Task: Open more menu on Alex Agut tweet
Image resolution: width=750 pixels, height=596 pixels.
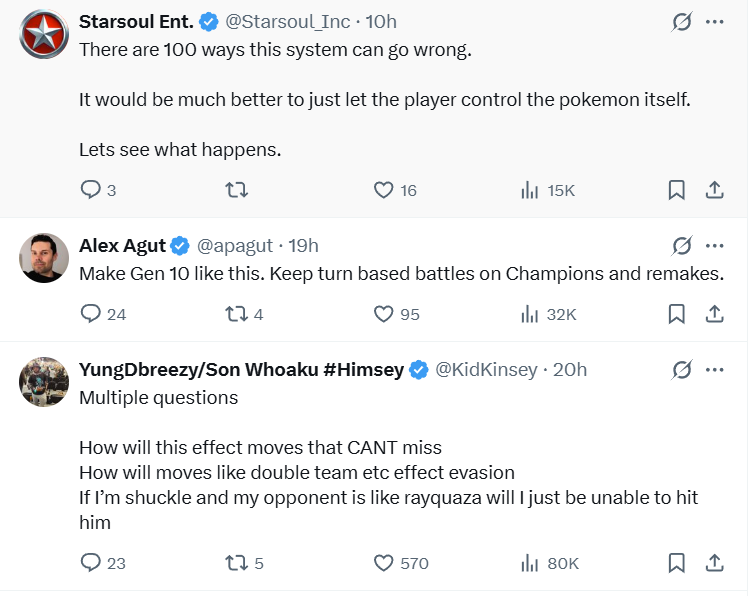Action: (x=715, y=246)
